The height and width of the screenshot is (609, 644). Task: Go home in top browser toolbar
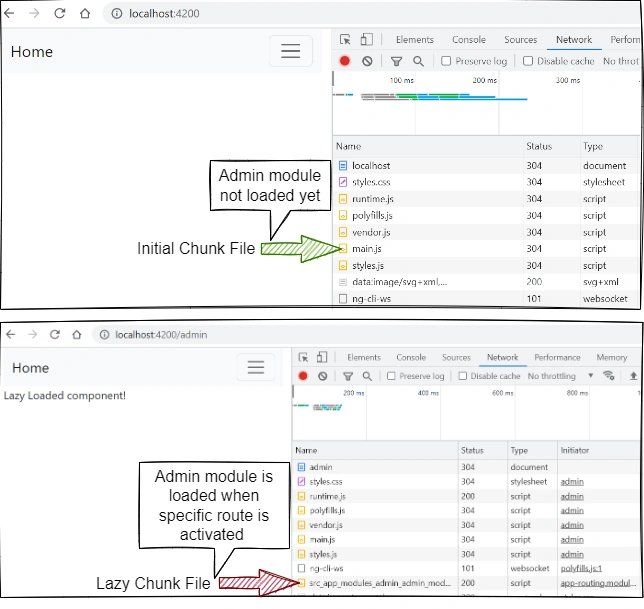[x=85, y=14]
